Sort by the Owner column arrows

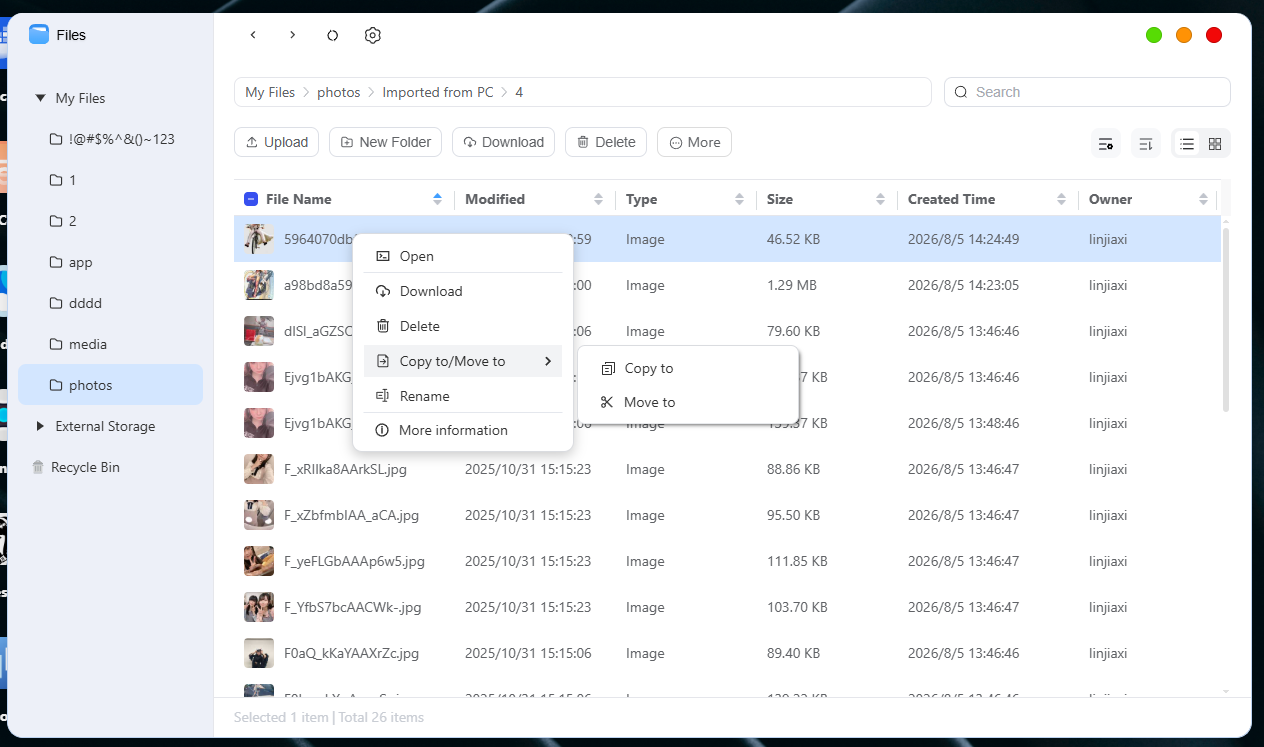[x=1203, y=199]
